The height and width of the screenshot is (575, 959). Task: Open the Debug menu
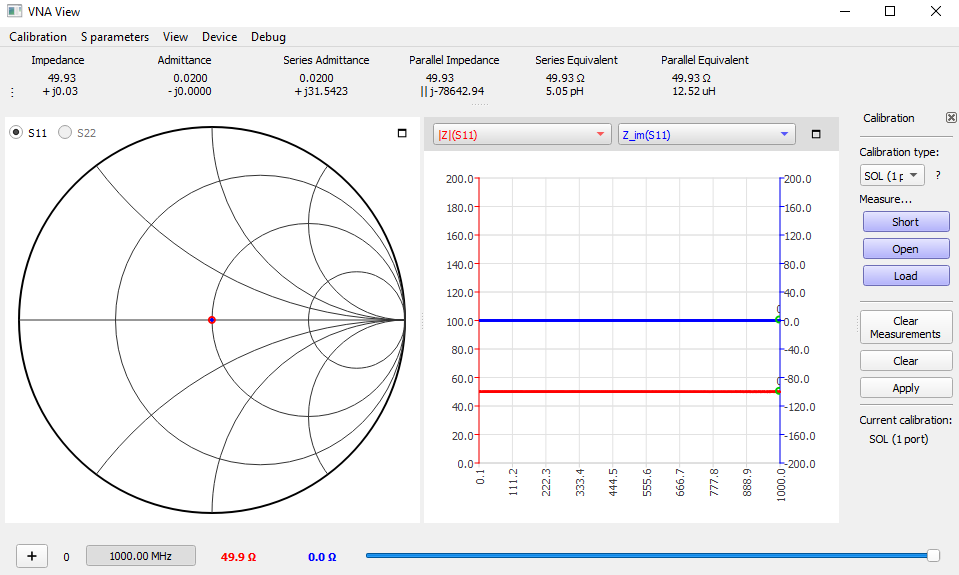point(268,37)
